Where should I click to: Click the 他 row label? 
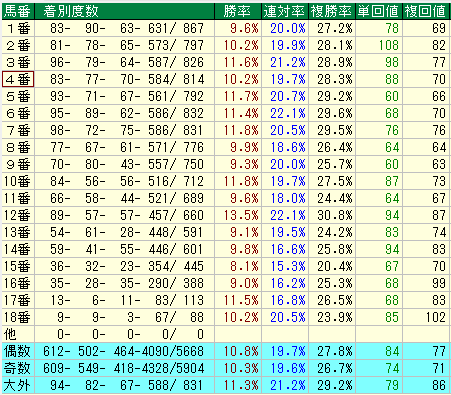pyautogui.click(x=18, y=334)
